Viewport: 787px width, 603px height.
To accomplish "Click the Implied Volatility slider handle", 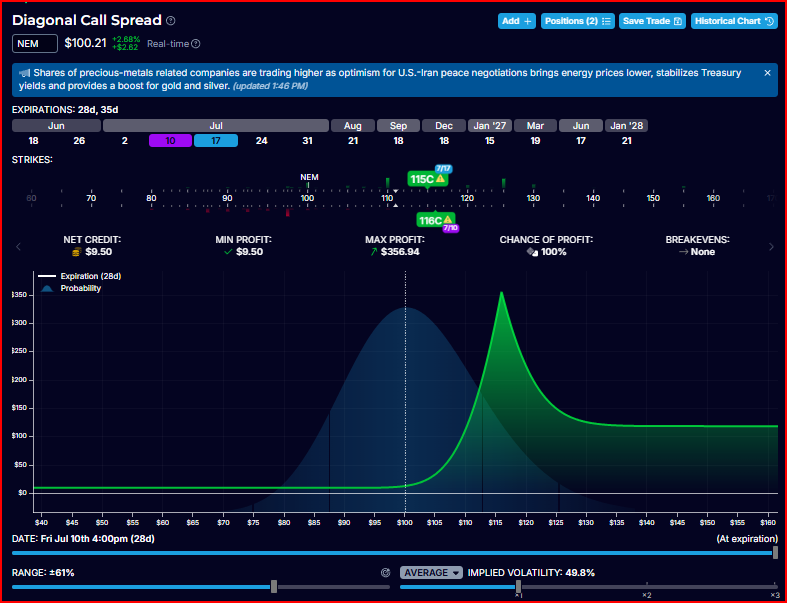I will (x=518, y=586).
